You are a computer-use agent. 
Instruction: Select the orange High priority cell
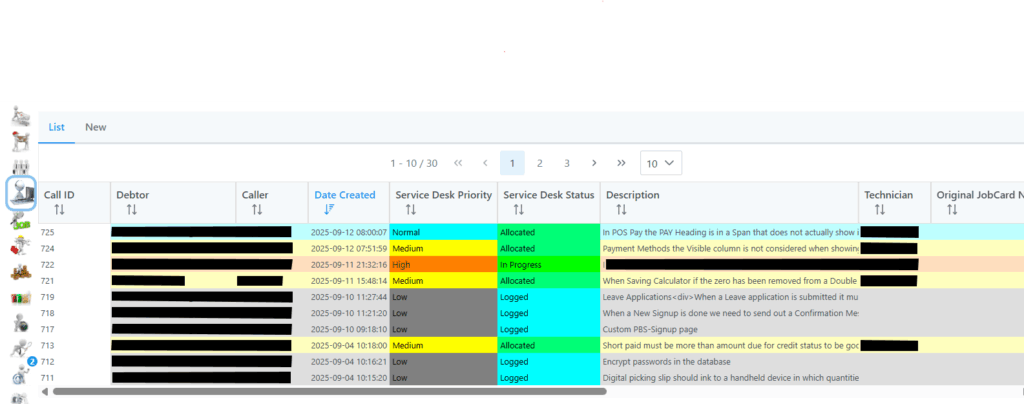[443, 264]
